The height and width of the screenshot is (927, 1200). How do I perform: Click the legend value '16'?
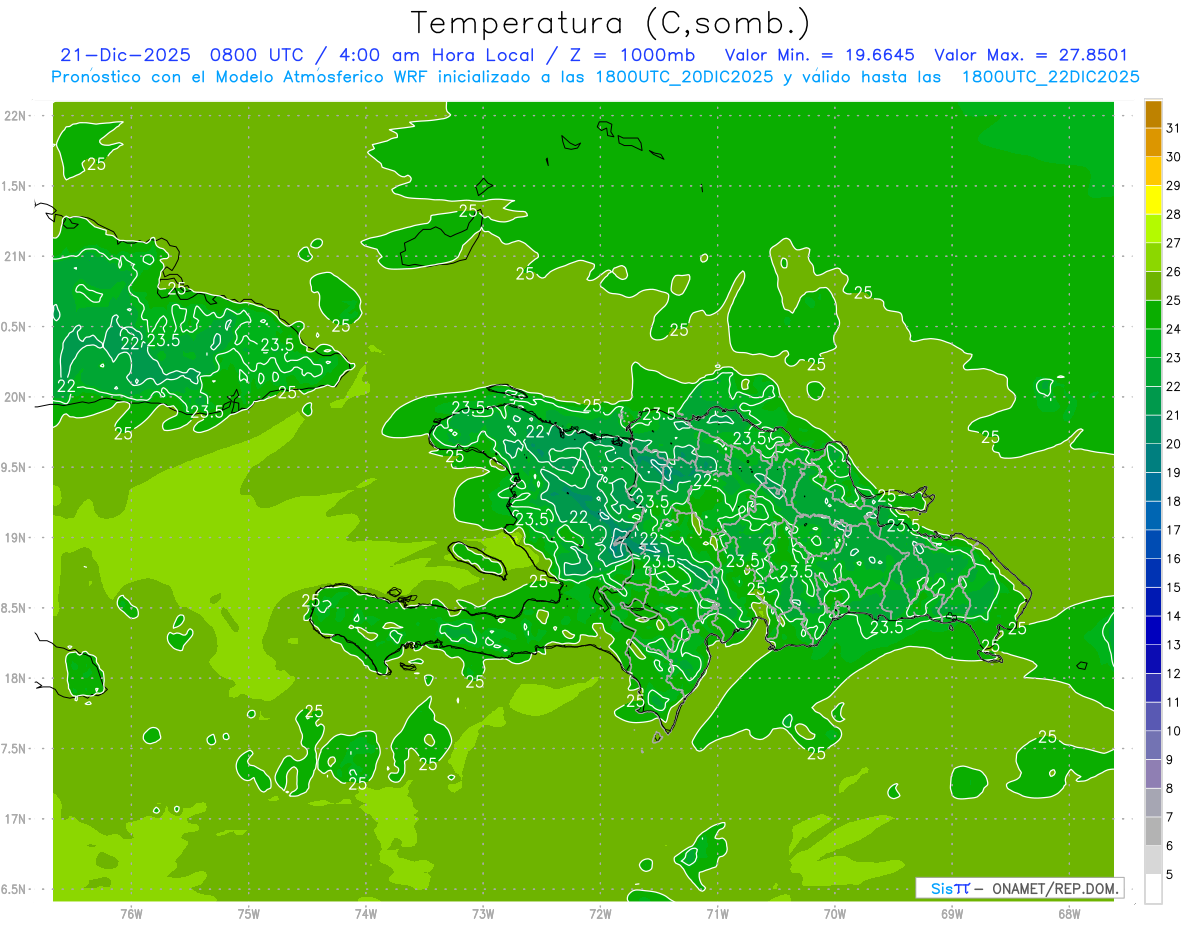click(1174, 559)
